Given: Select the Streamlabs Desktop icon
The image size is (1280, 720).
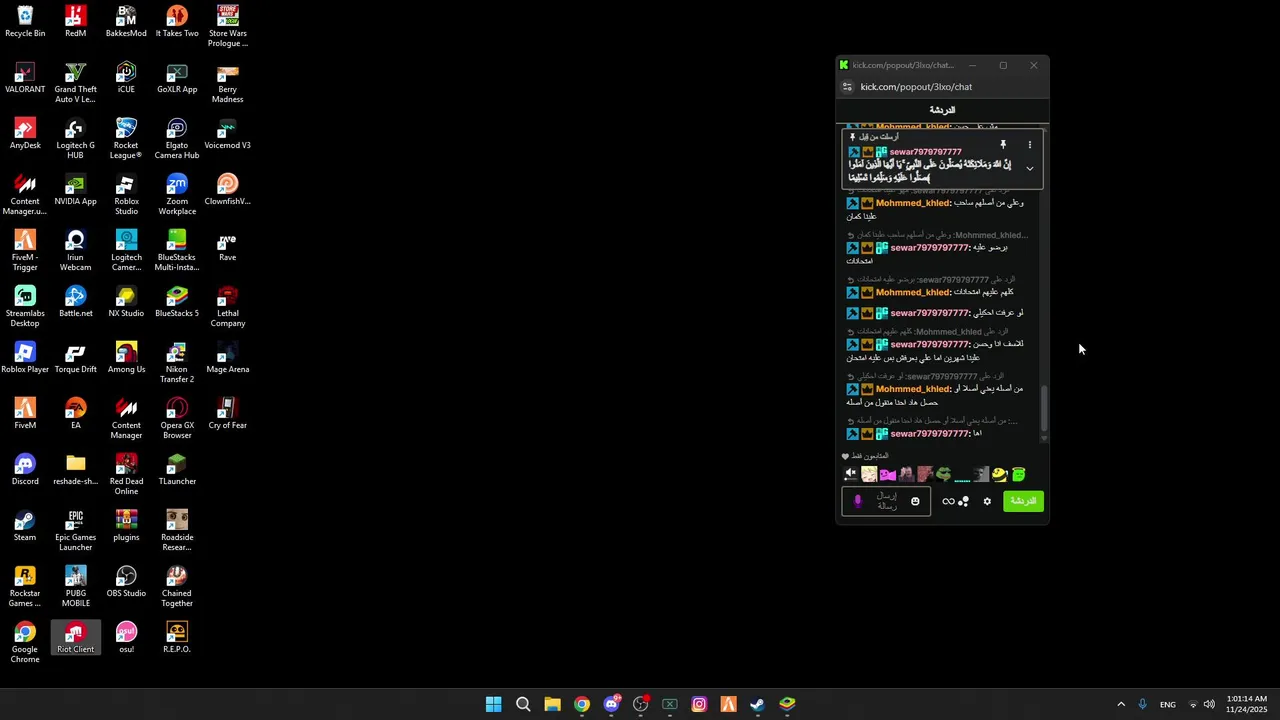Looking at the screenshot, I should click(x=25, y=307).
